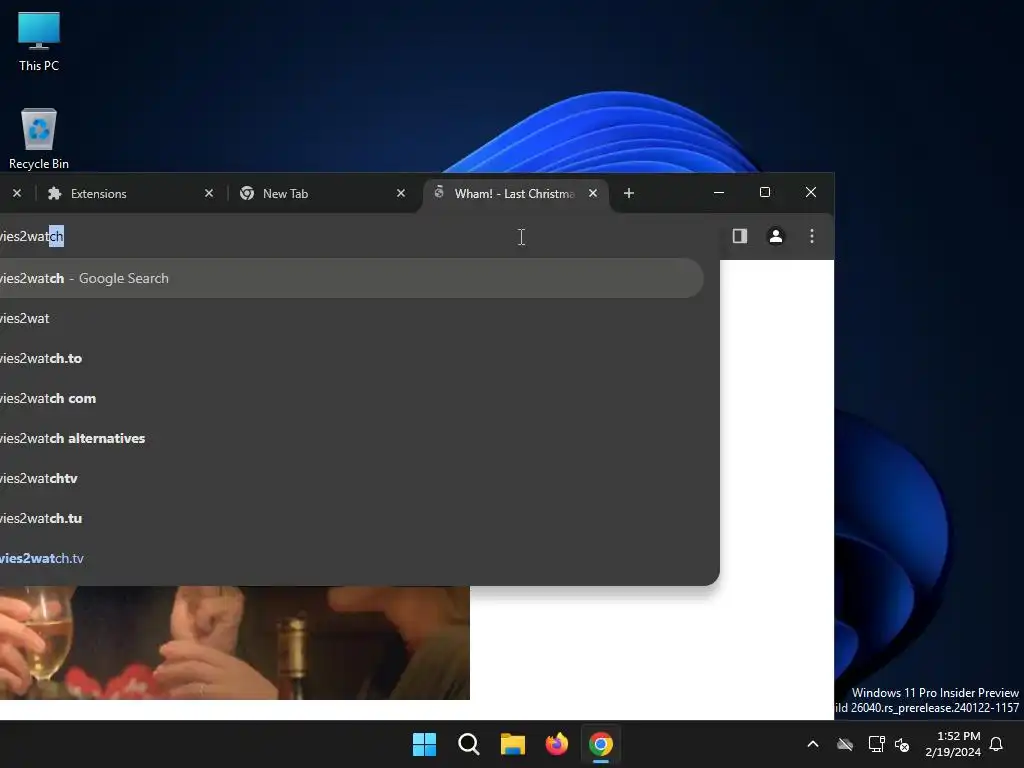This screenshot has width=1024, height=768.
Task: Switch to the New Tab tab
Action: pyautogui.click(x=318, y=193)
